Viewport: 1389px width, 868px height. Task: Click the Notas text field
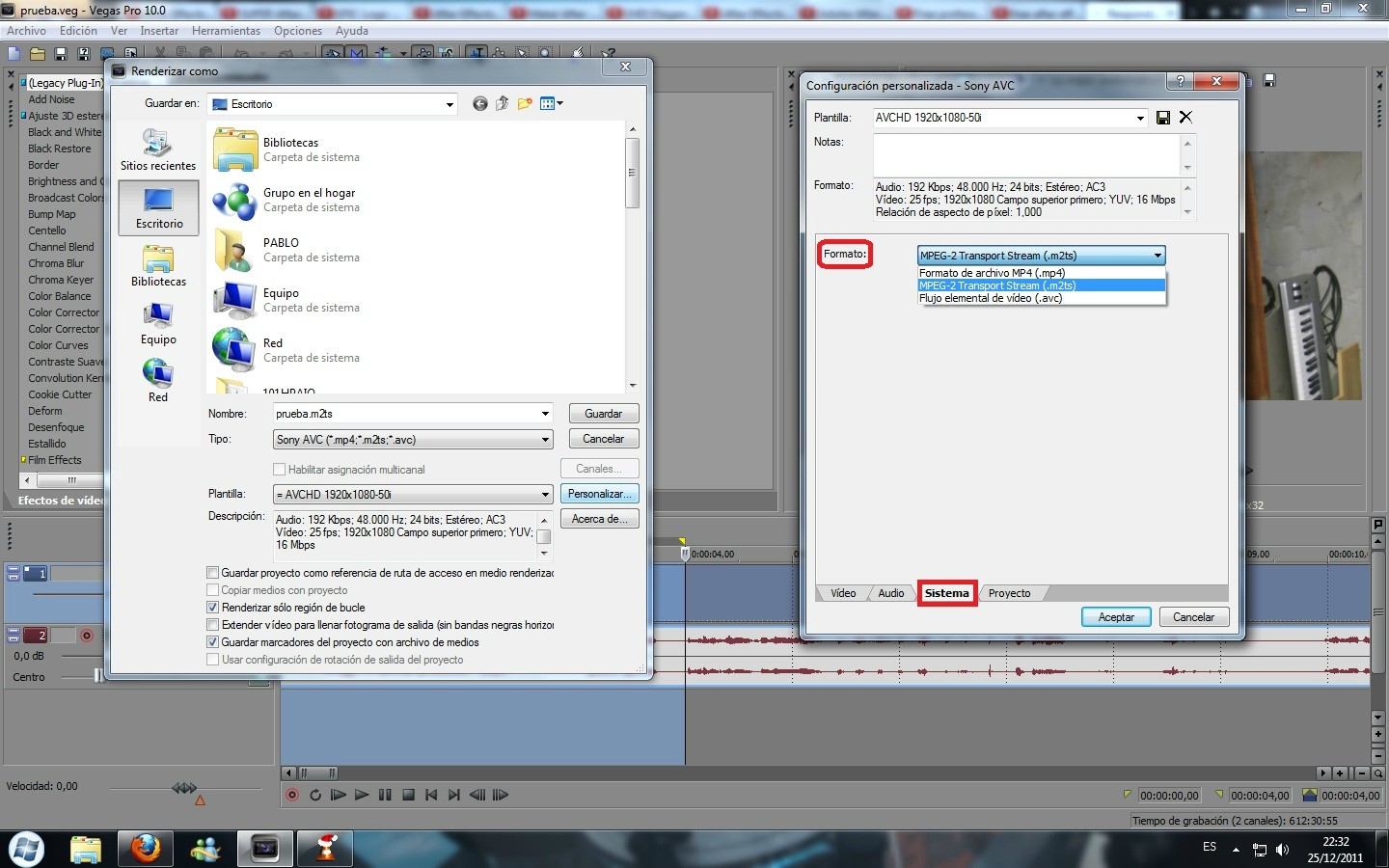point(1026,154)
